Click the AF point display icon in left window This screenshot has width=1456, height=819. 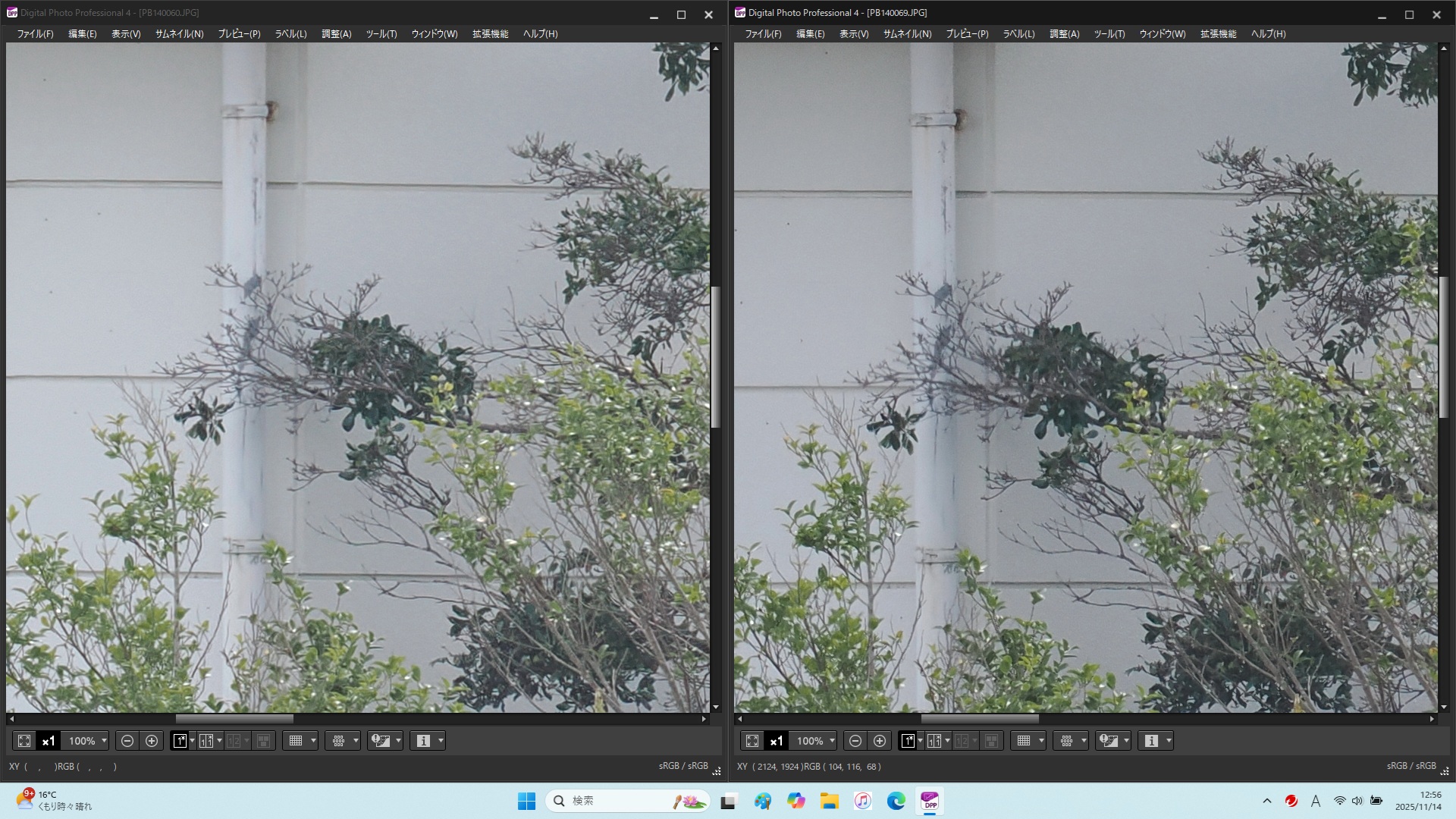click(x=338, y=741)
